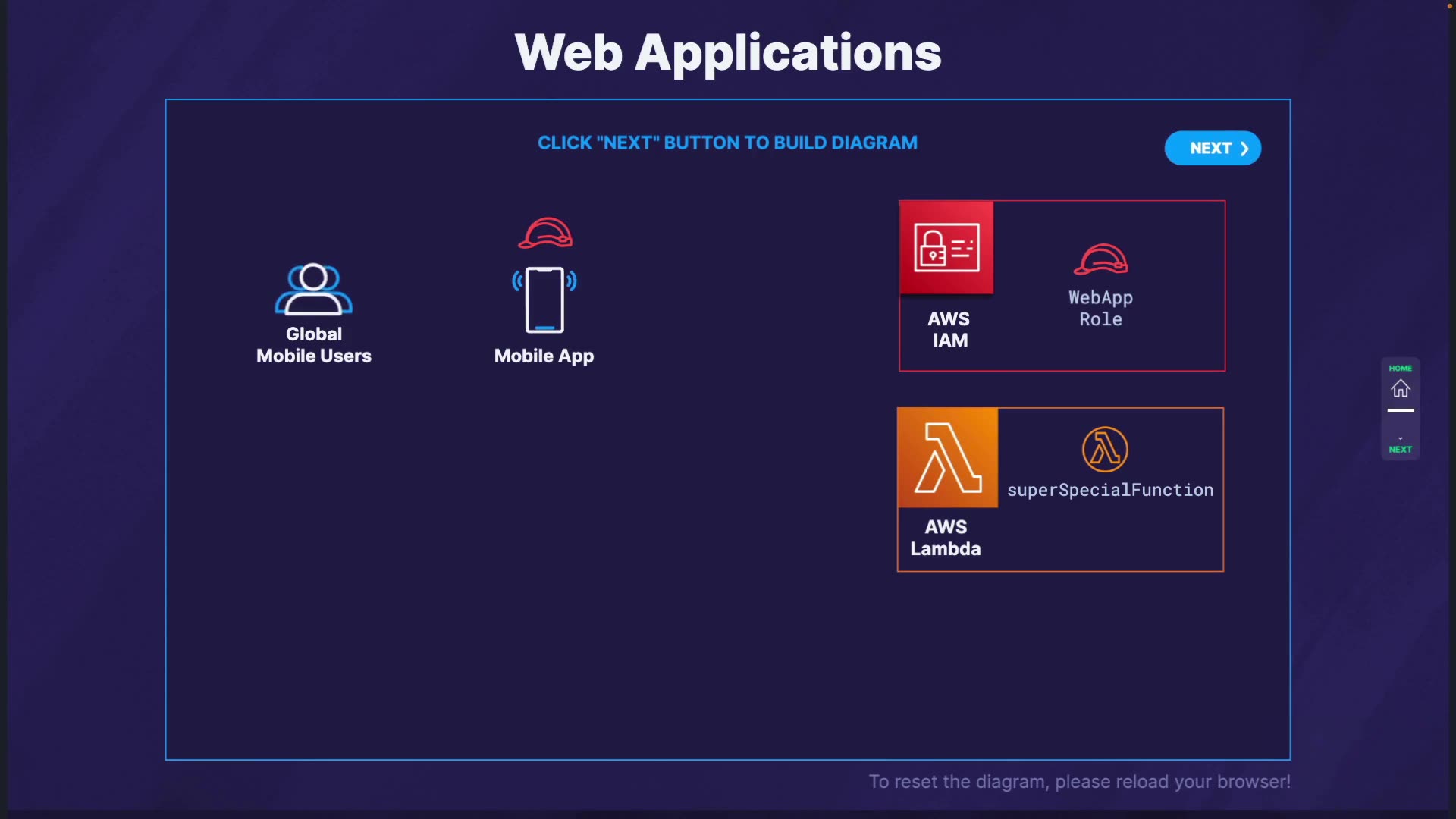The height and width of the screenshot is (819, 1456).
Task: Click the WebApp Role text label
Action: (x=1100, y=309)
